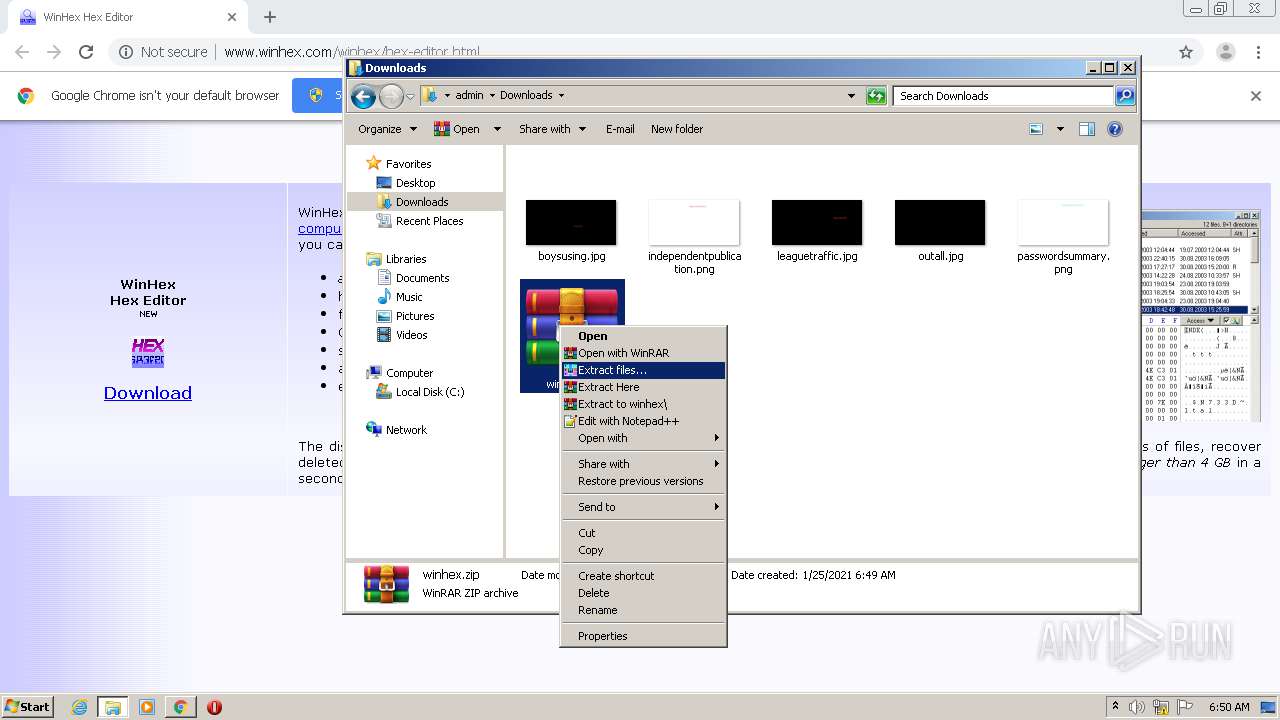Expand the Share with submenu in context menu

tap(643, 464)
